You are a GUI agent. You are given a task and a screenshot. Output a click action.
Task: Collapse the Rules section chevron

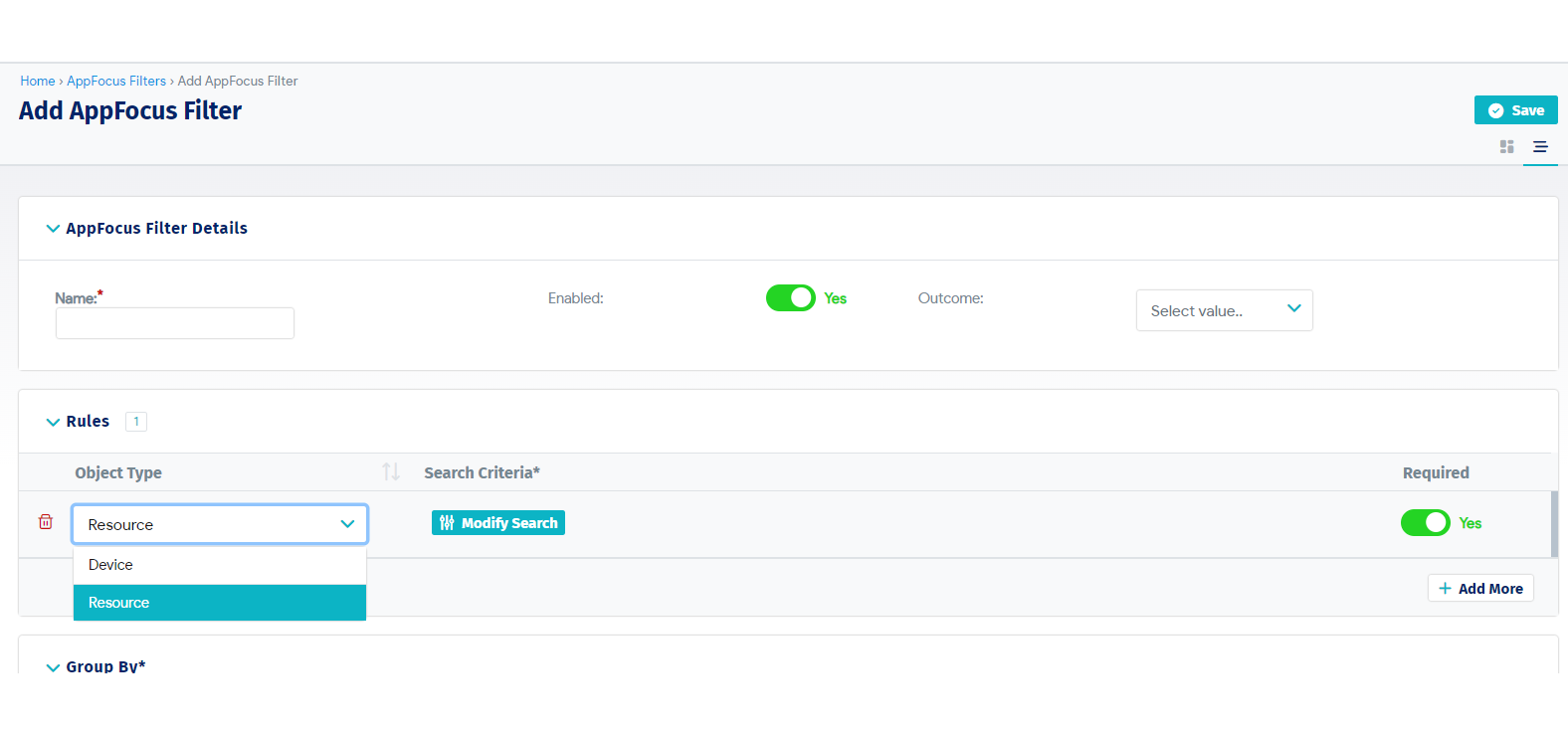click(x=53, y=422)
